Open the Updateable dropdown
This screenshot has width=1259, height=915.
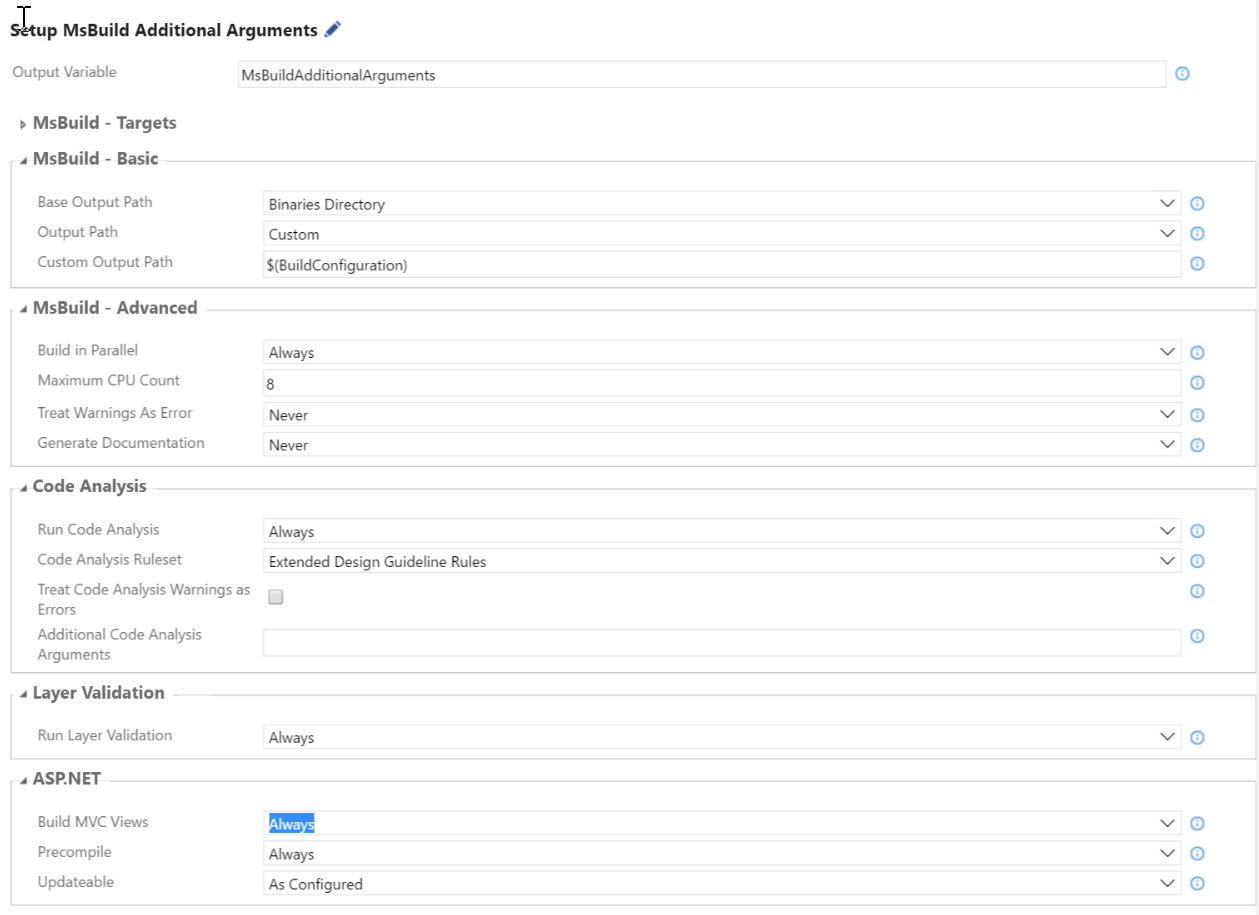[1166, 882]
